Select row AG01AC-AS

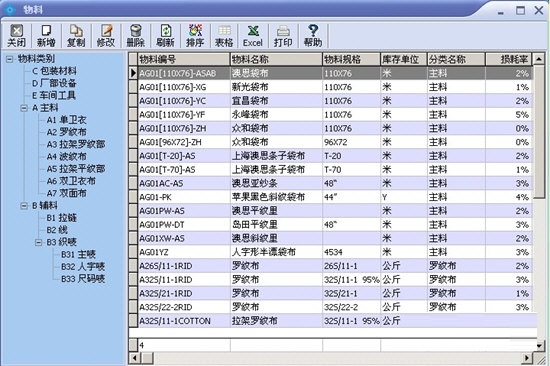click(335, 184)
